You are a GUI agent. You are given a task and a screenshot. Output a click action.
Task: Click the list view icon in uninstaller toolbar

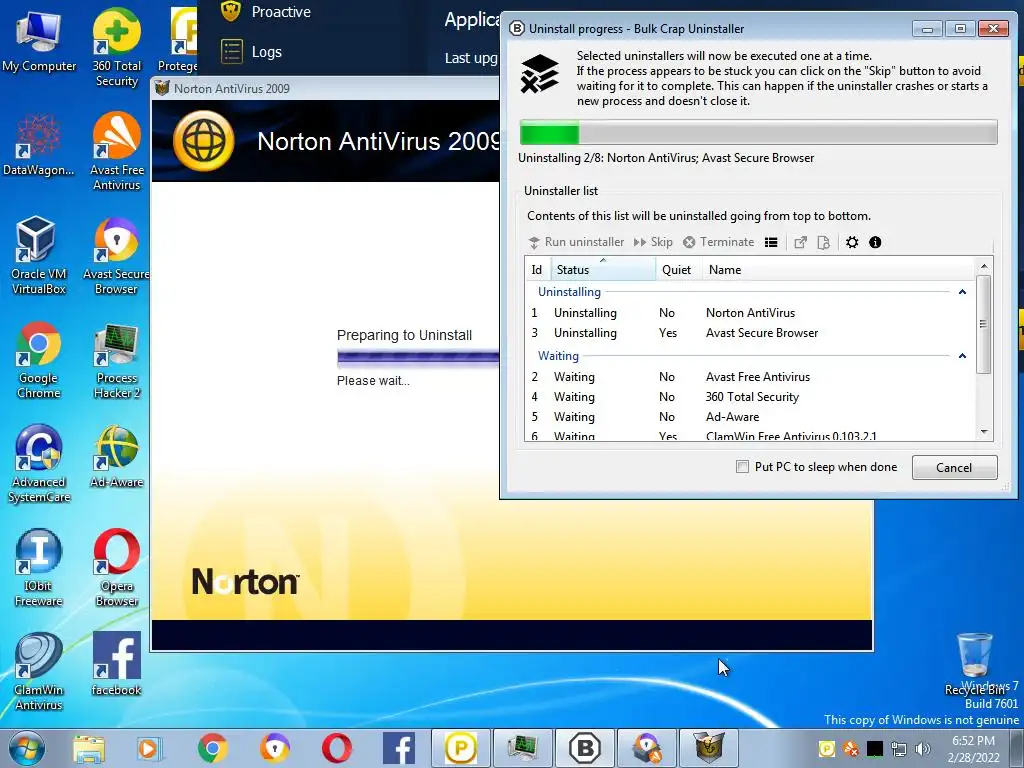(x=771, y=242)
